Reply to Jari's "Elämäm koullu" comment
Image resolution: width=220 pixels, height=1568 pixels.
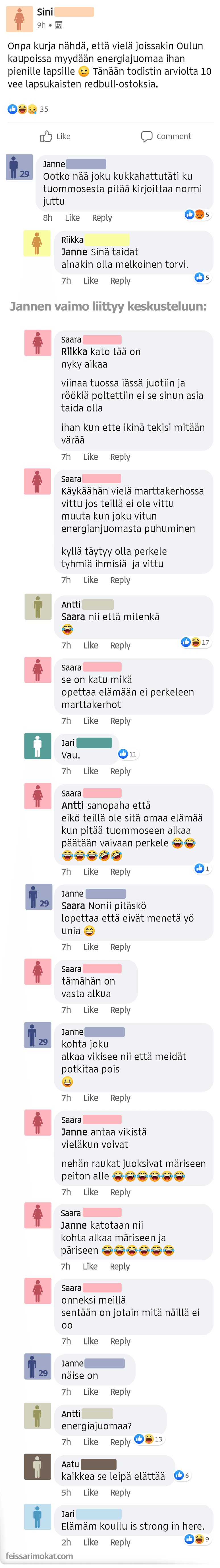(120, 1542)
